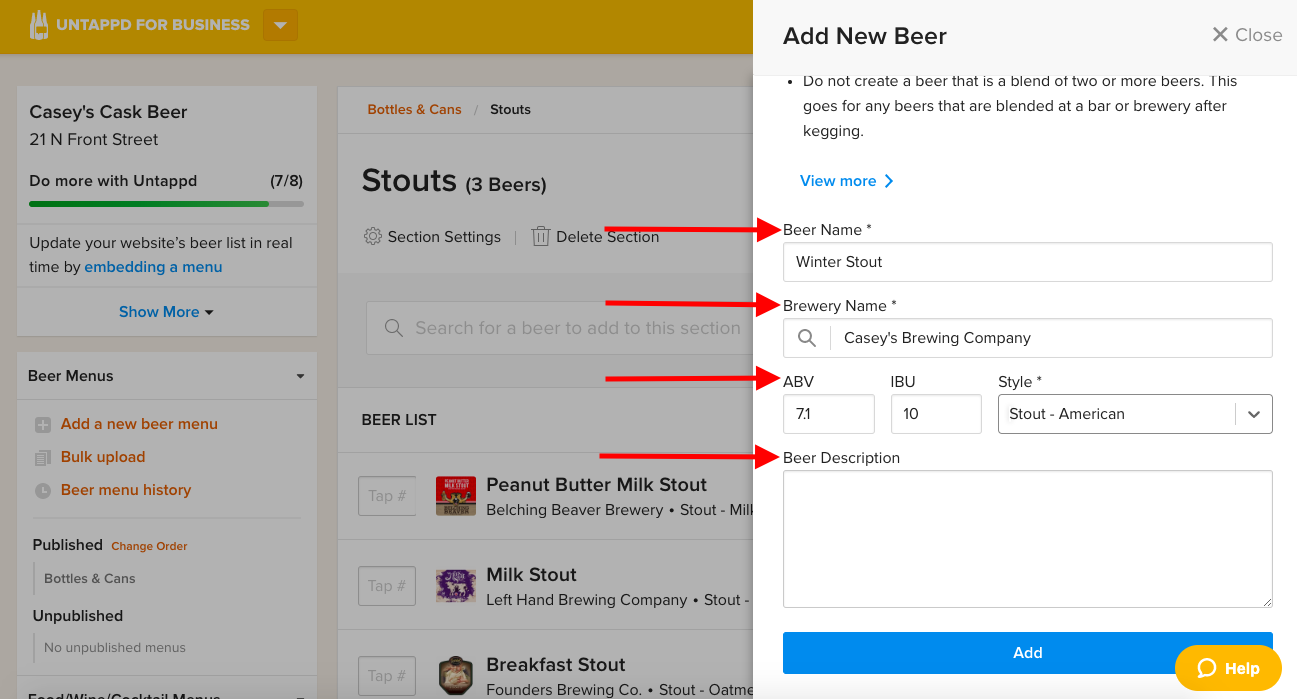Edit the Beer Name field
This screenshot has width=1297, height=699.
pos(1027,262)
